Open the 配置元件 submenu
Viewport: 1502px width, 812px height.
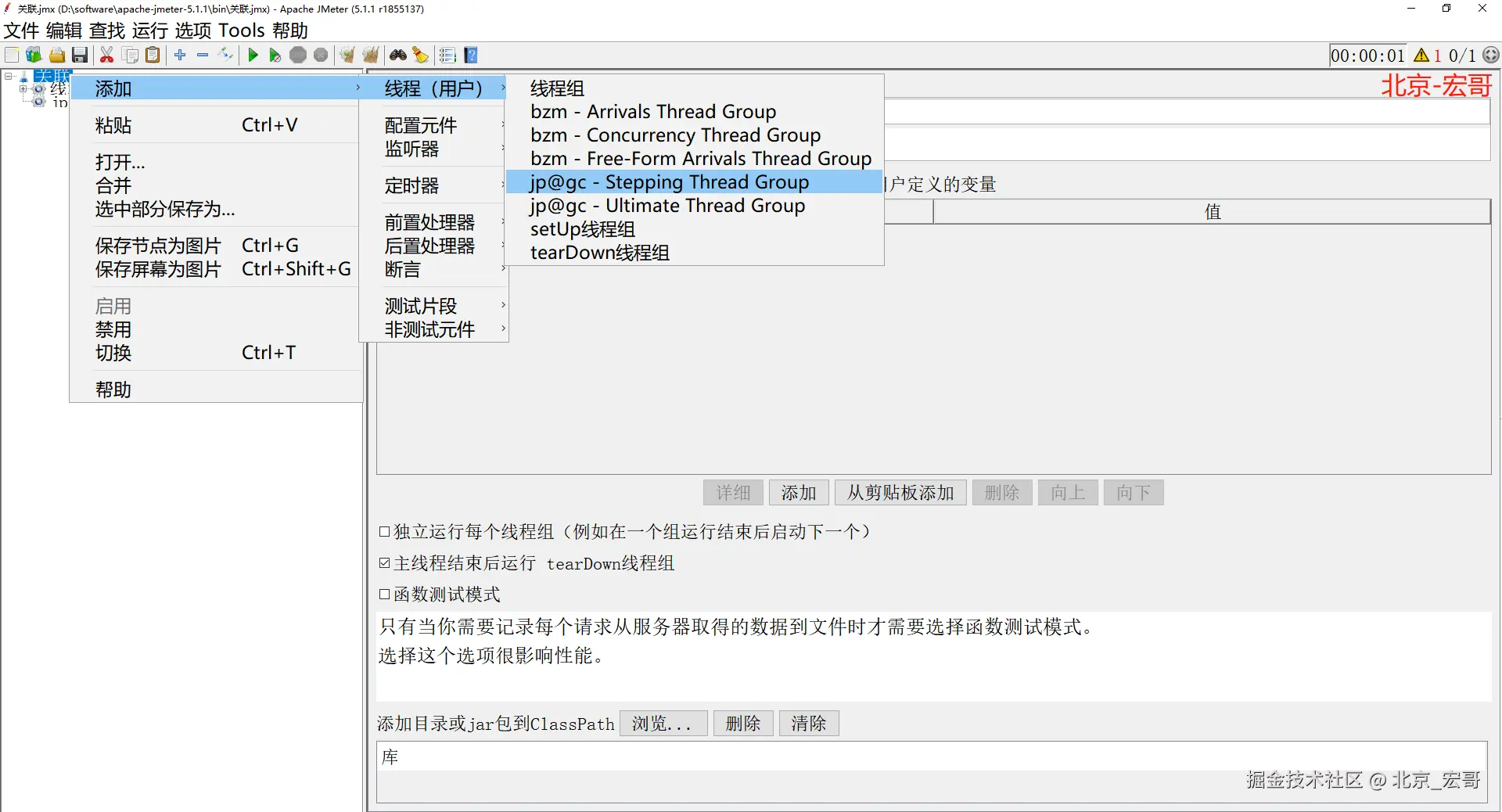[433, 125]
